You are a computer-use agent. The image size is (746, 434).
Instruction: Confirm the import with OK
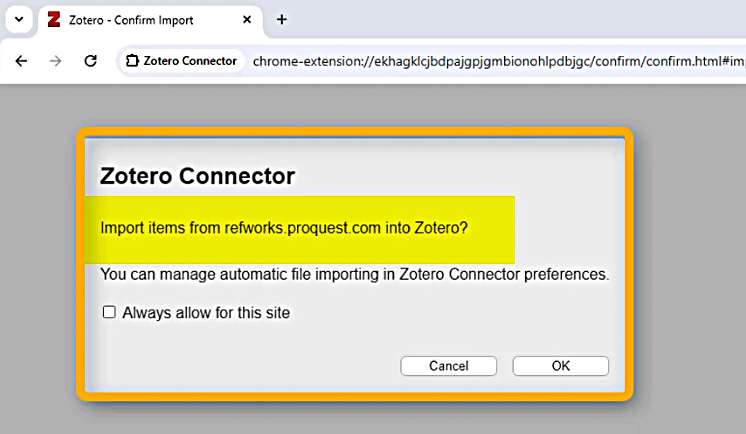(560, 366)
